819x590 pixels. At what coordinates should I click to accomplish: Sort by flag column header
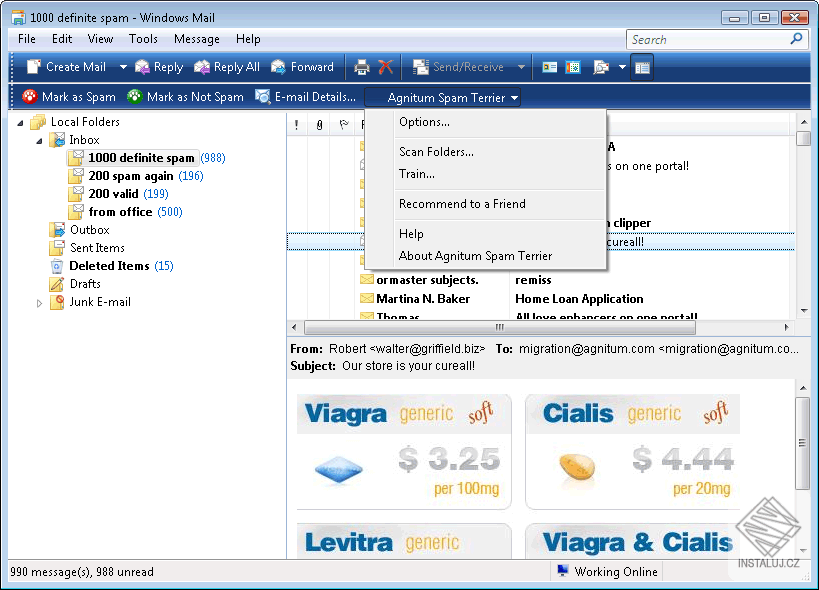click(344, 125)
